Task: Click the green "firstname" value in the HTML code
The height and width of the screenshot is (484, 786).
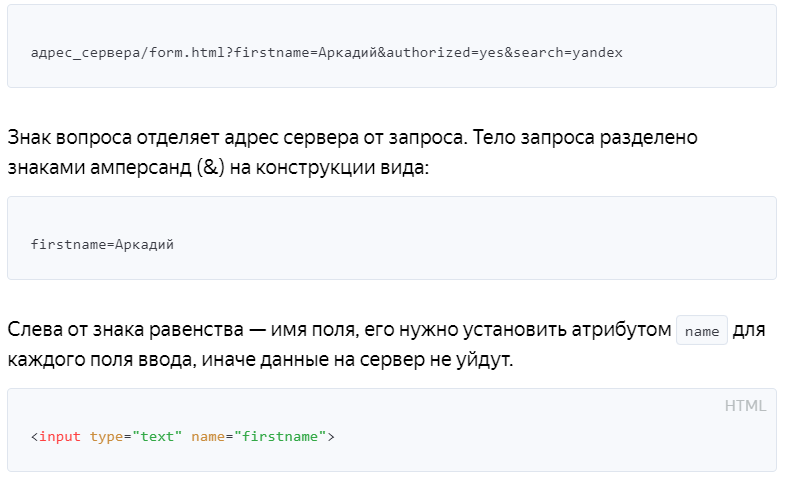Action: (280, 436)
